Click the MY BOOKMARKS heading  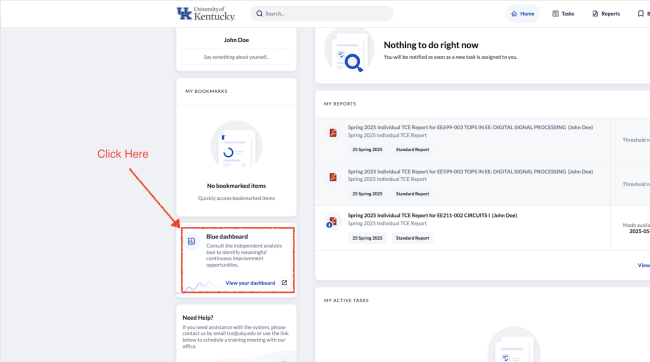coord(206,91)
